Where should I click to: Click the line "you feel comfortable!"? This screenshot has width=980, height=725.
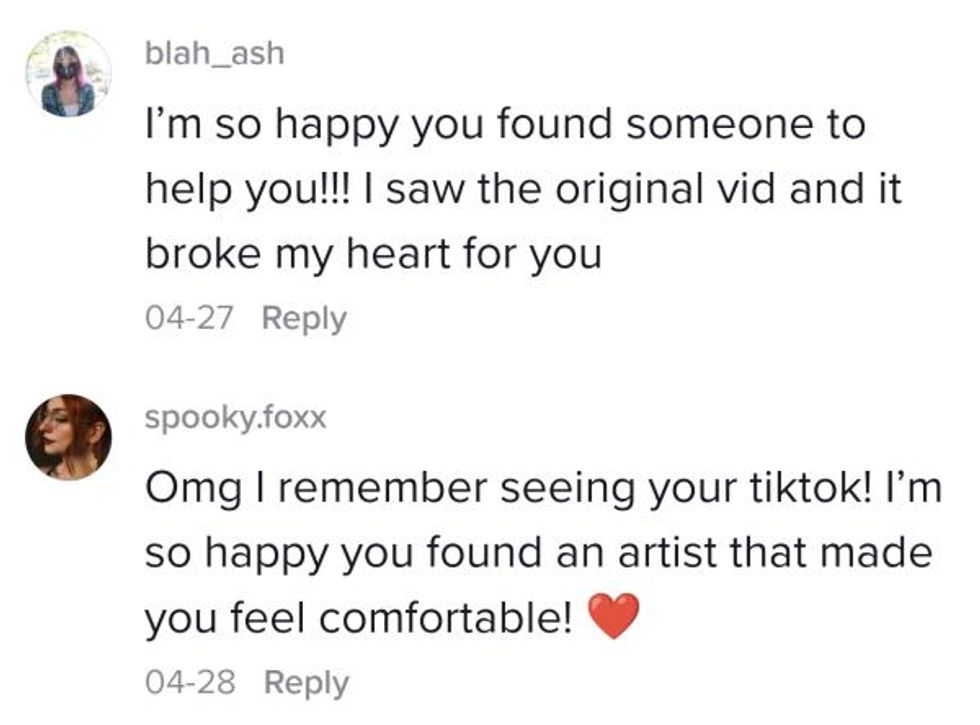(360, 619)
